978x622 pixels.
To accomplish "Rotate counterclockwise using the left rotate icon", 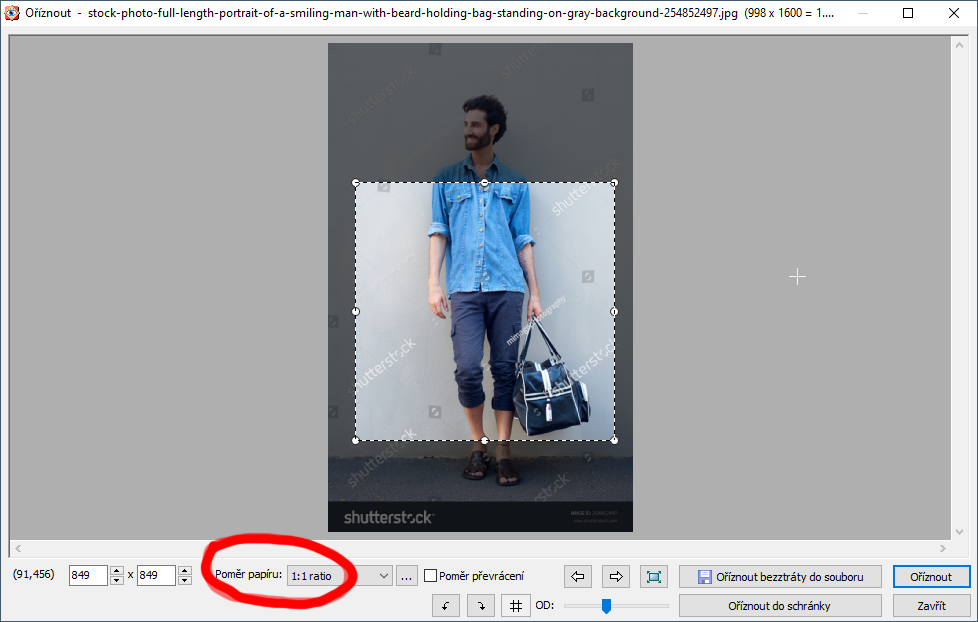I will click(x=446, y=605).
